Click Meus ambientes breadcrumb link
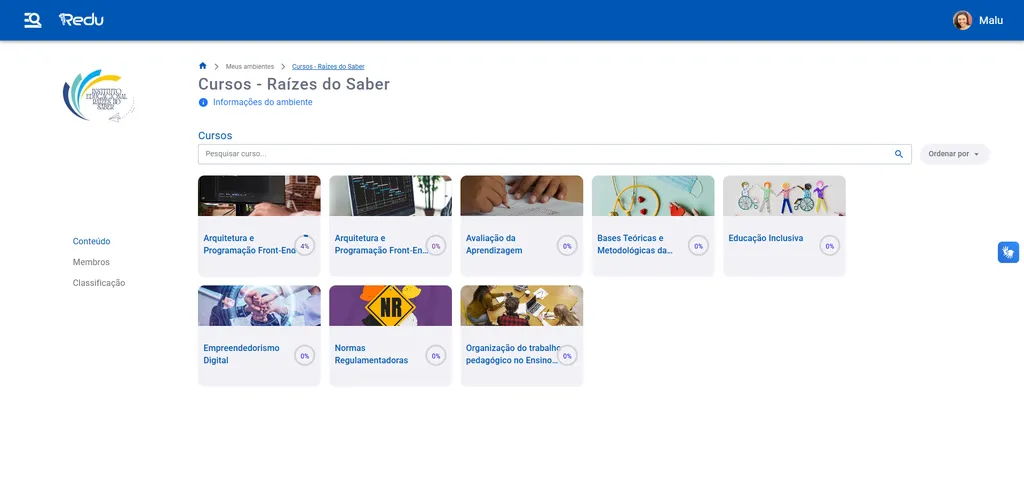Viewport: 1024px width, 503px height. tap(249, 66)
